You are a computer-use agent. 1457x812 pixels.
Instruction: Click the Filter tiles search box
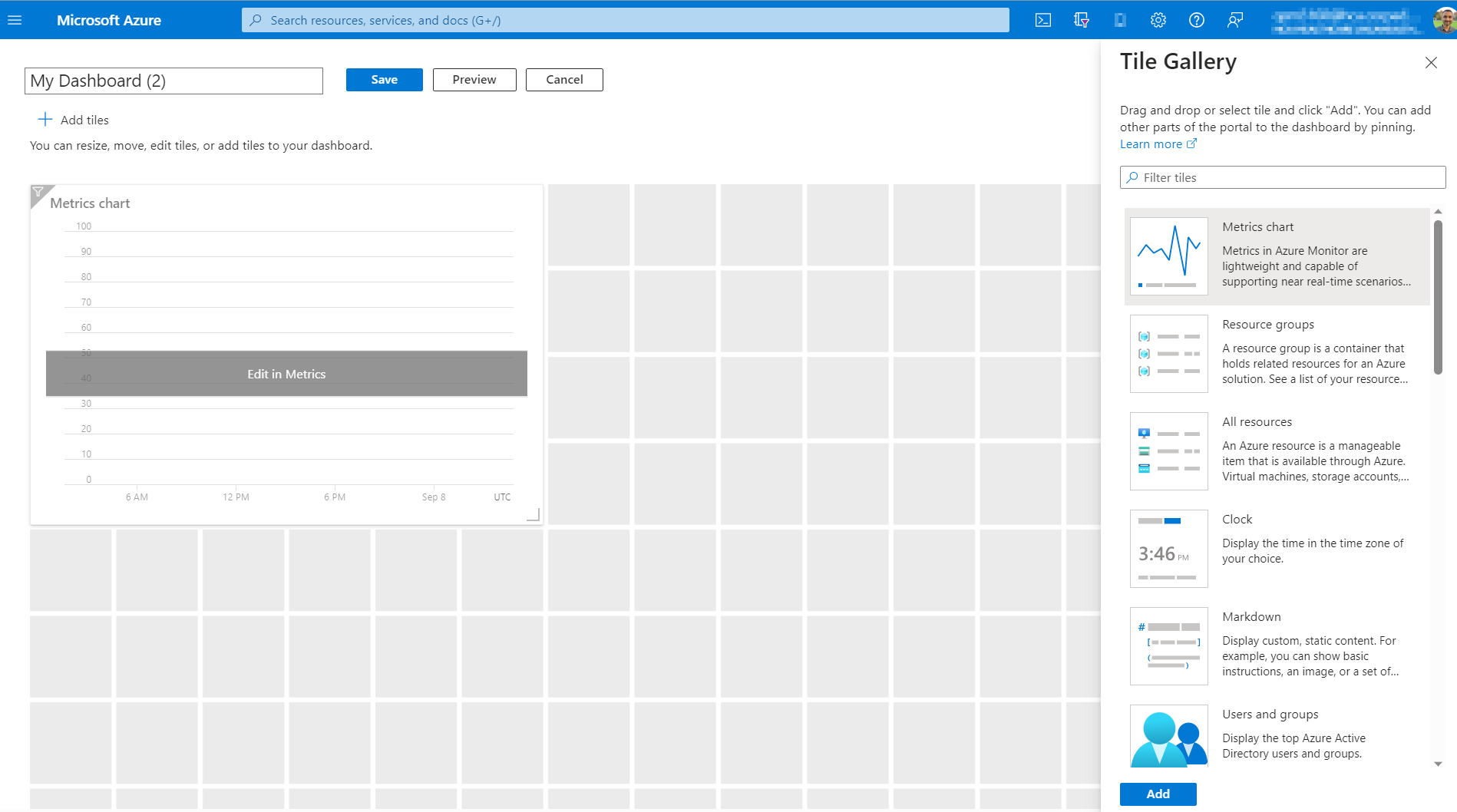coord(1282,177)
